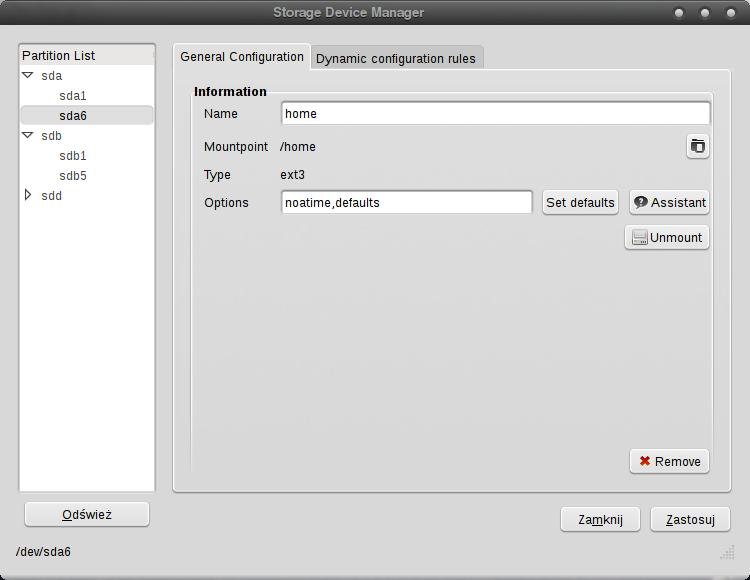Click the Information section heading
This screenshot has width=750, height=580.
[230, 92]
